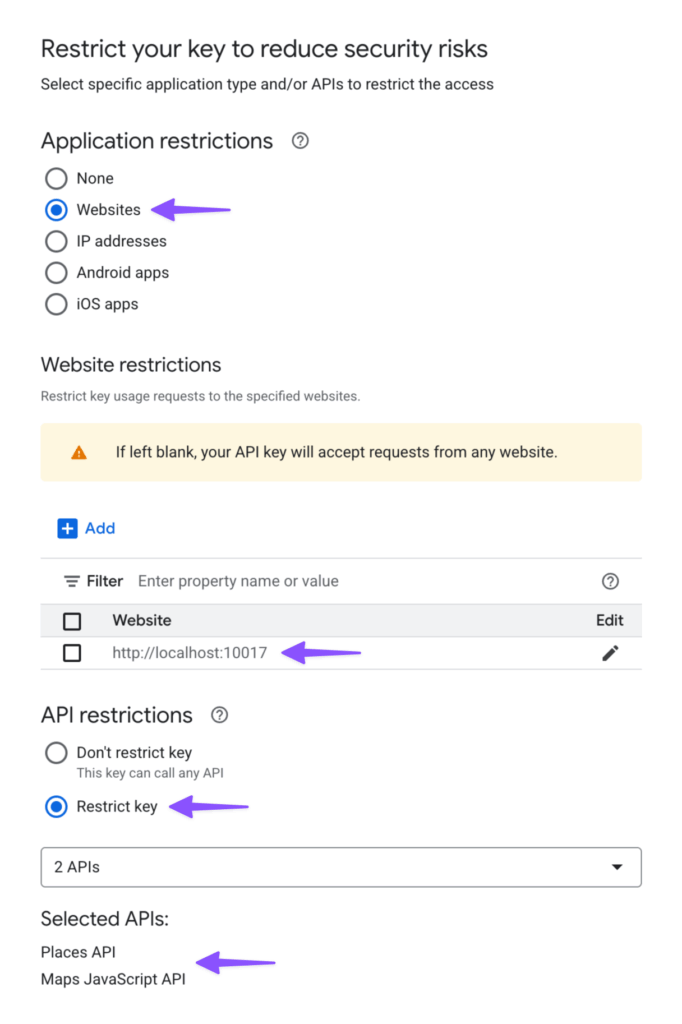Click the Add website button

87,528
